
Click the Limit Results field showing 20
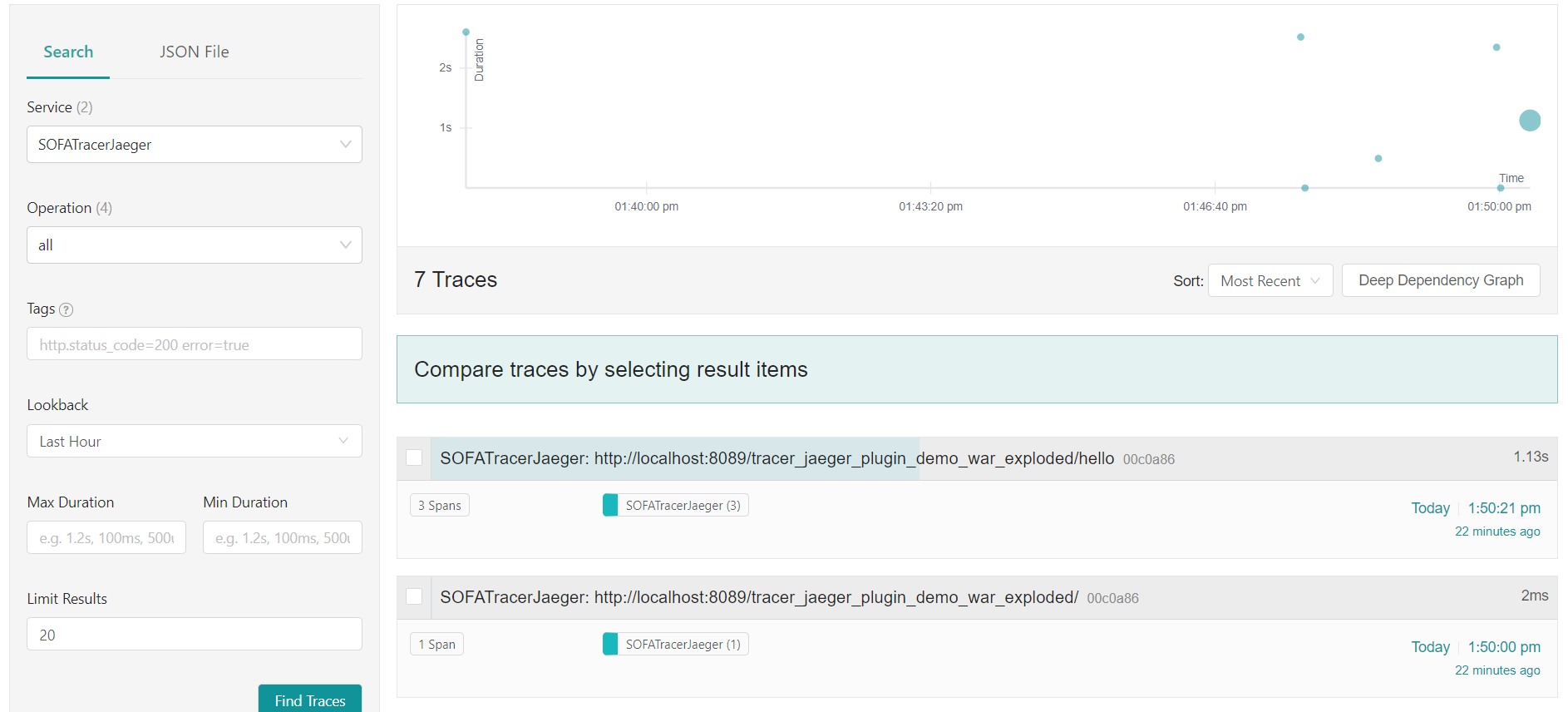click(x=195, y=635)
